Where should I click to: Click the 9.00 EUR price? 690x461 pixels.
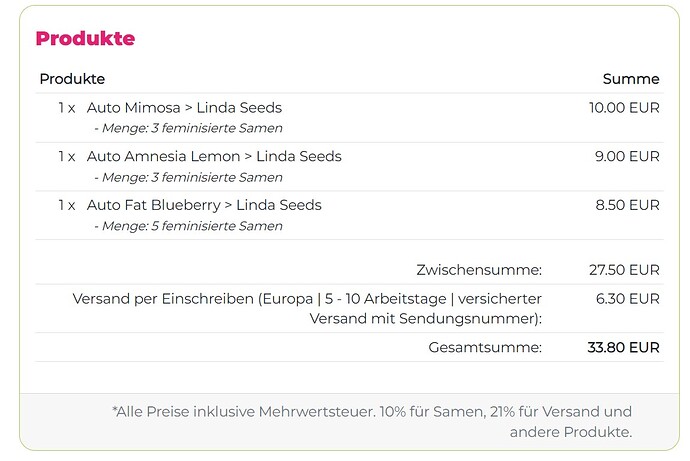click(x=627, y=157)
